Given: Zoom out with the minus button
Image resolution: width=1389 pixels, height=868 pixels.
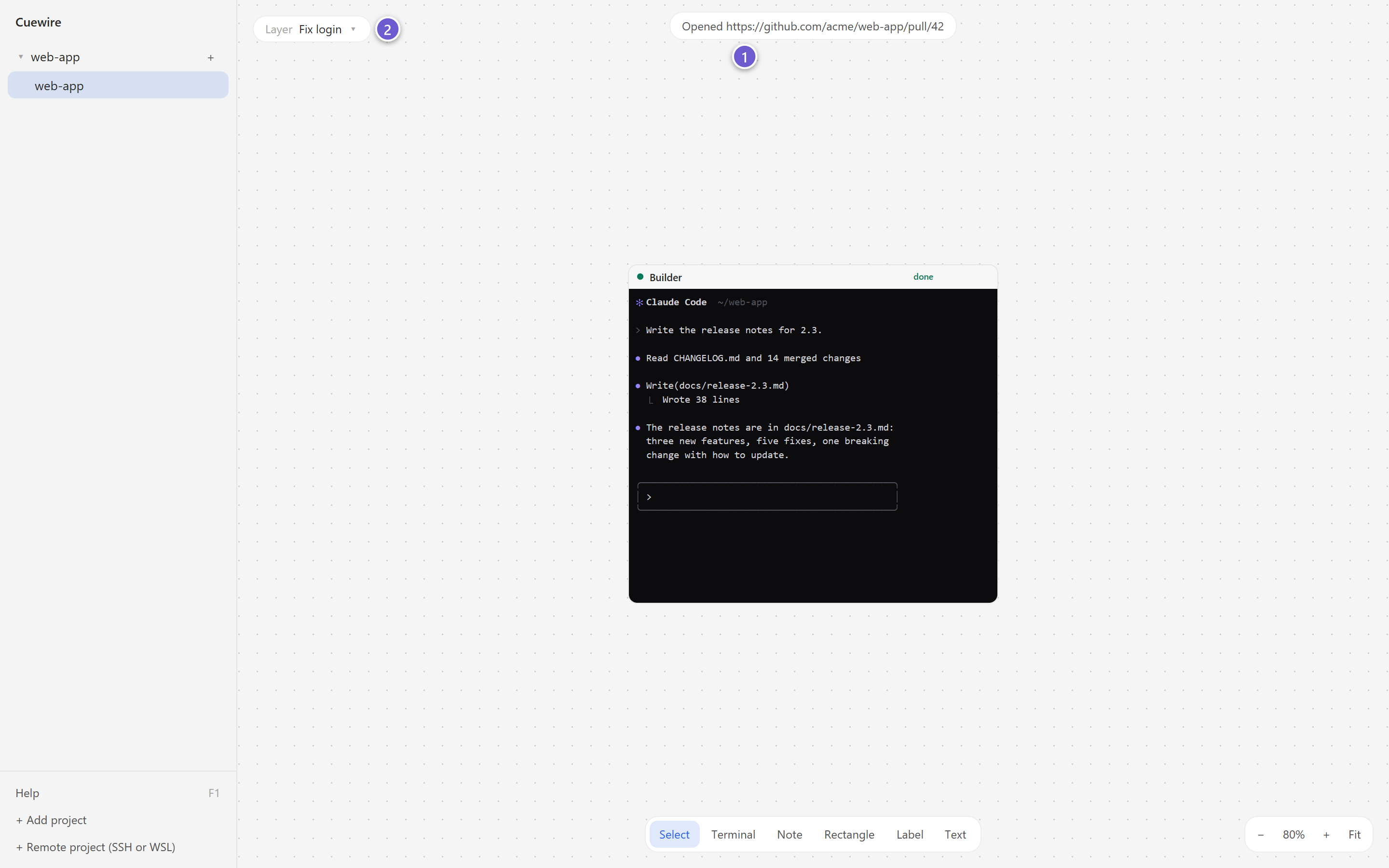Looking at the screenshot, I should [x=1260, y=835].
